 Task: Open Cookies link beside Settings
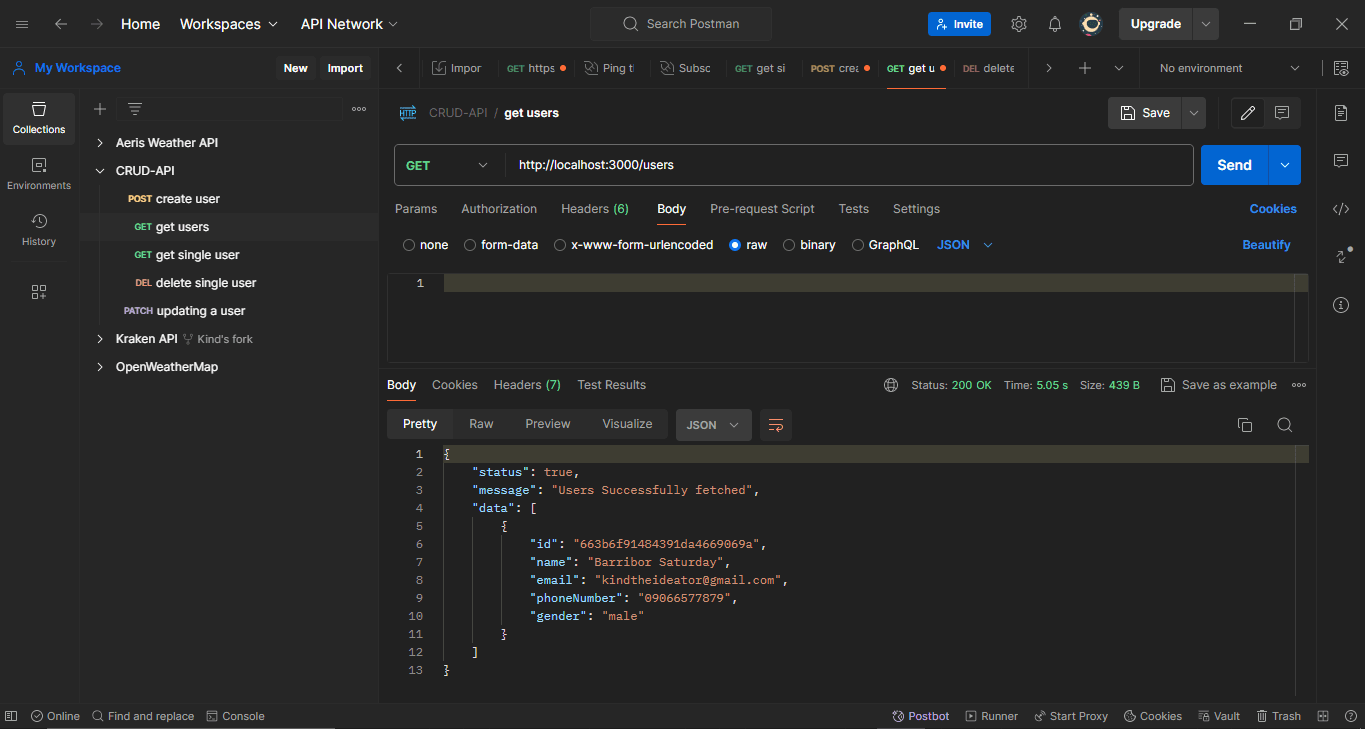[1273, 209]
